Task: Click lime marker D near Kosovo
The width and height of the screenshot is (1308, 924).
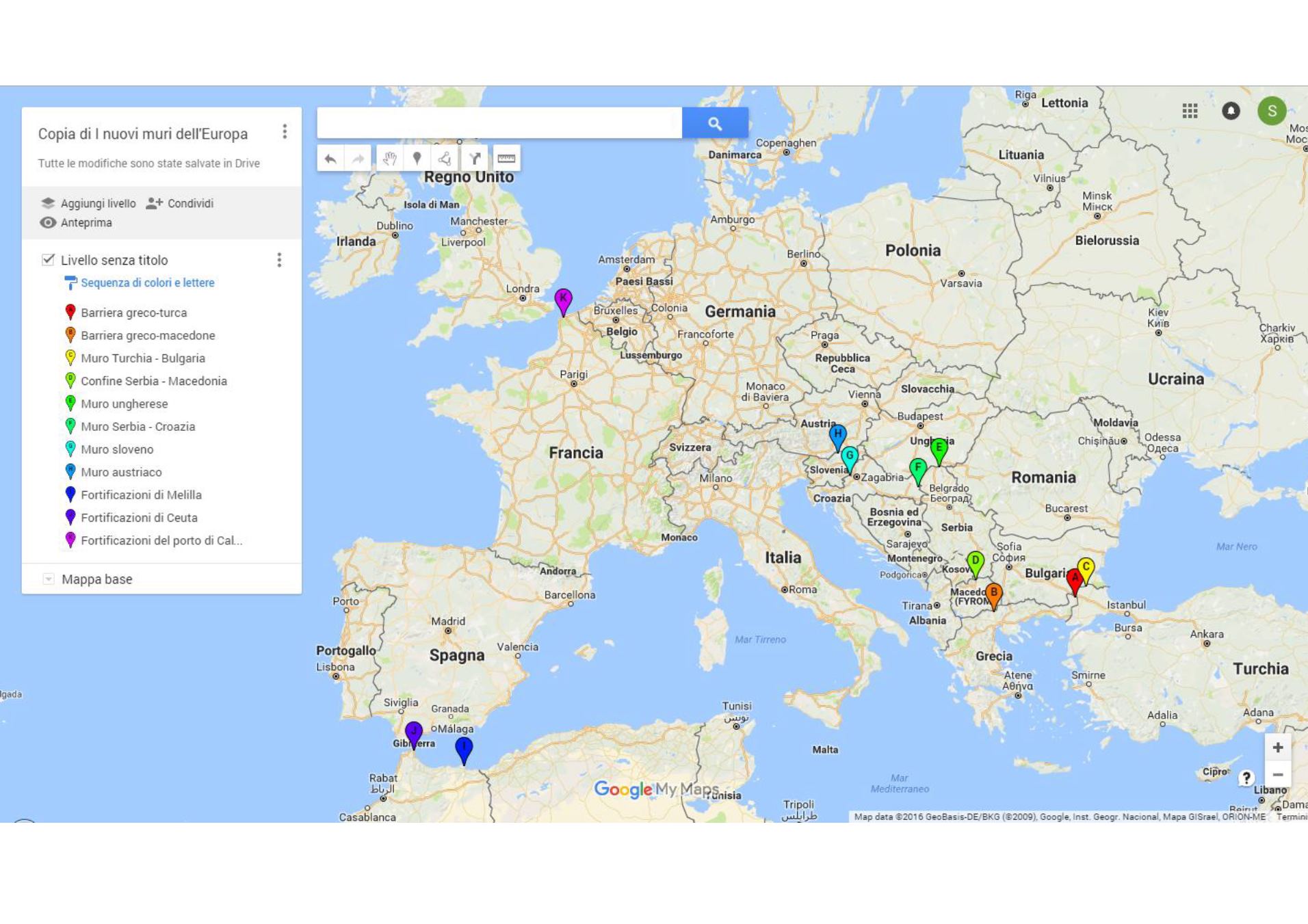Action: click(976, 562)
